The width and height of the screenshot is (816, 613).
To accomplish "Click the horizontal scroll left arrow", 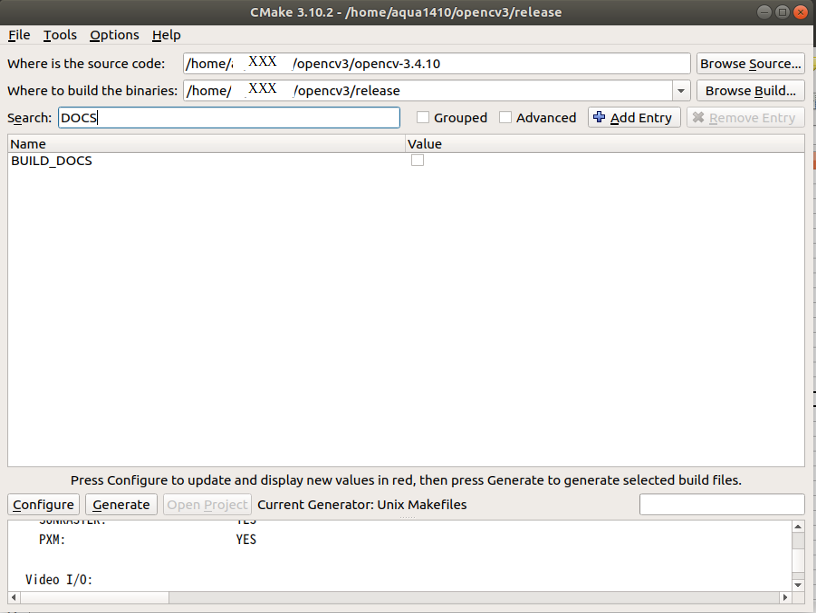I will (x=14, y=597).
